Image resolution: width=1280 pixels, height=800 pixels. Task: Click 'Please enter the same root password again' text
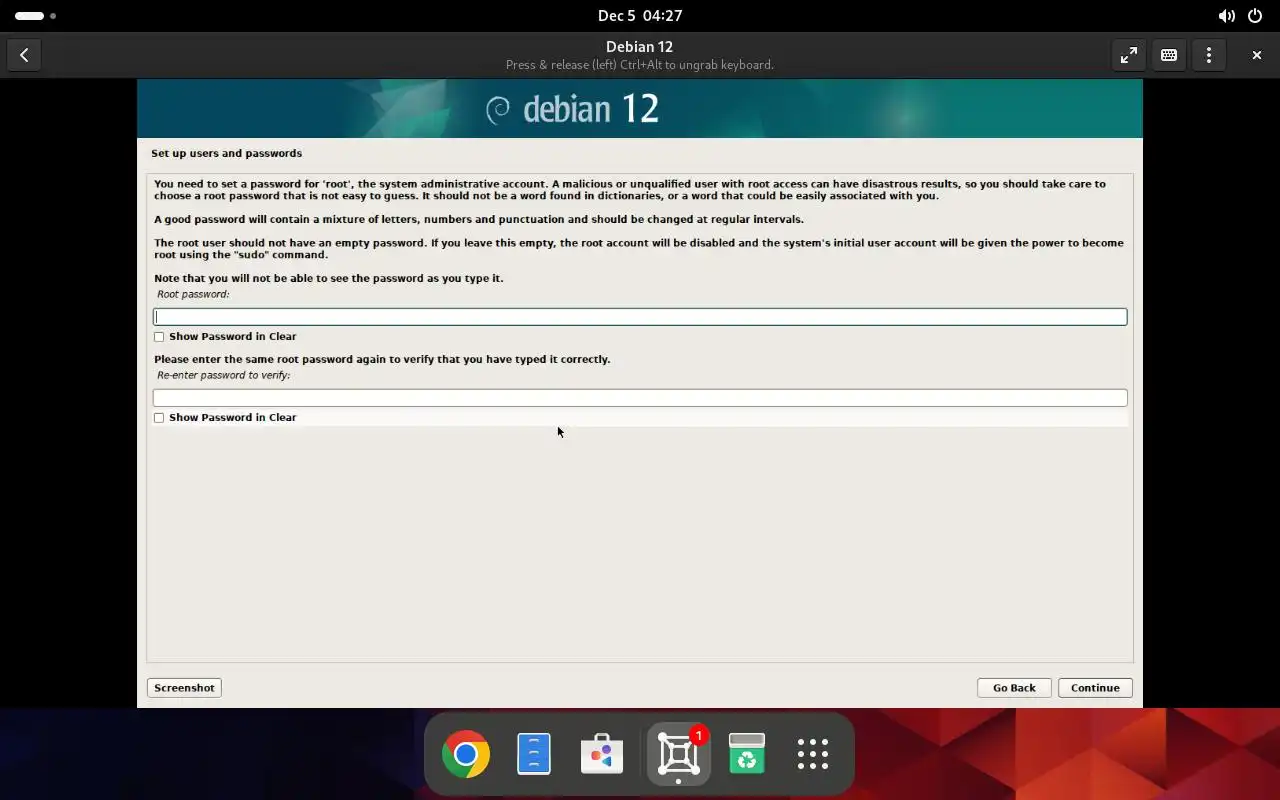382,359
